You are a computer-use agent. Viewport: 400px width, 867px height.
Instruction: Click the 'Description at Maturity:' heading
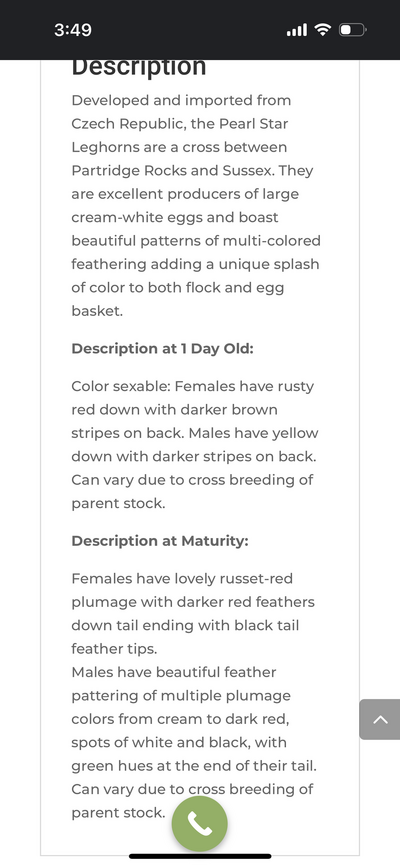(x=160, y=541)
